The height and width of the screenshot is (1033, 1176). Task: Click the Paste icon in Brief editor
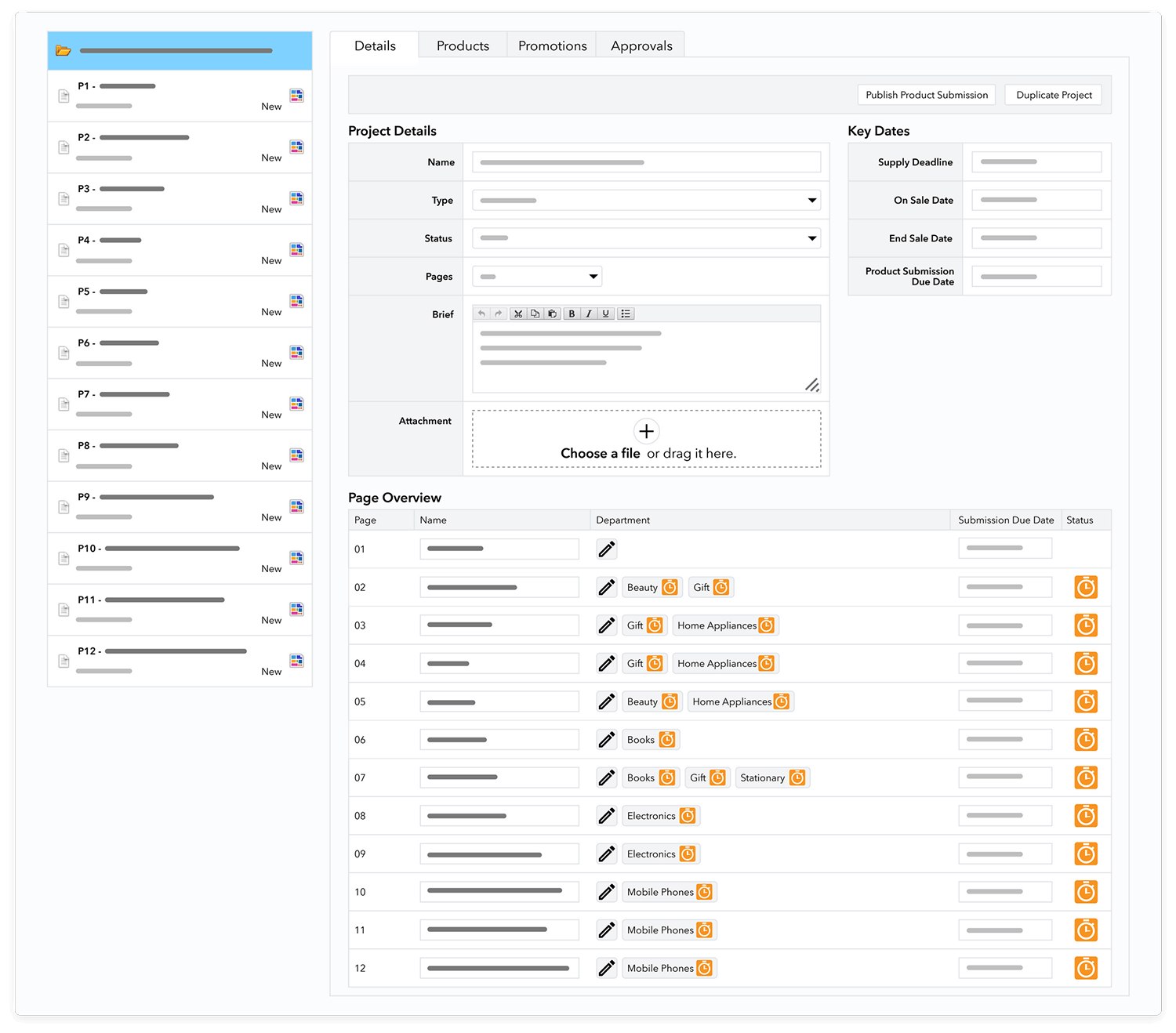pyautogui.click(x=552, y=314)
